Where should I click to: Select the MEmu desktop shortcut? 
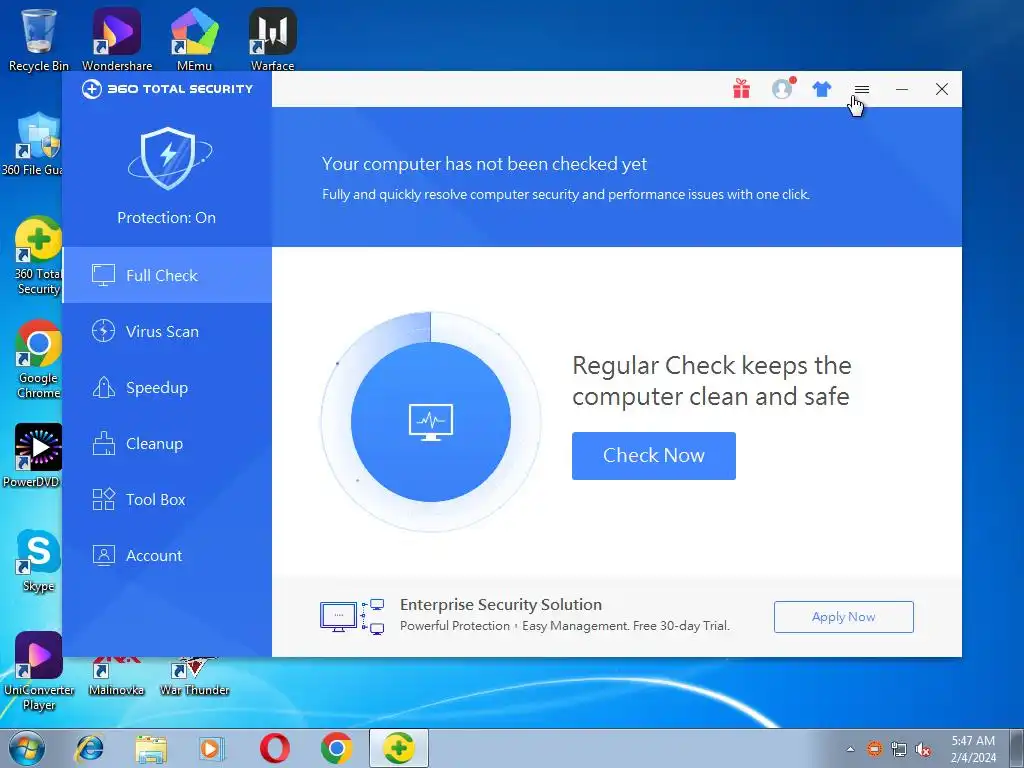(x=195, y=40)
